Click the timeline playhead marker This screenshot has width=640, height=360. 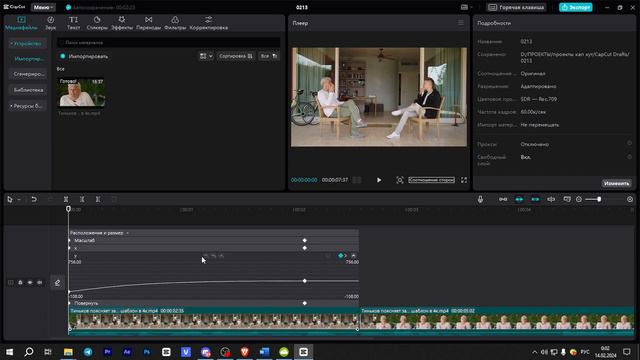click(x=68, y=209)
